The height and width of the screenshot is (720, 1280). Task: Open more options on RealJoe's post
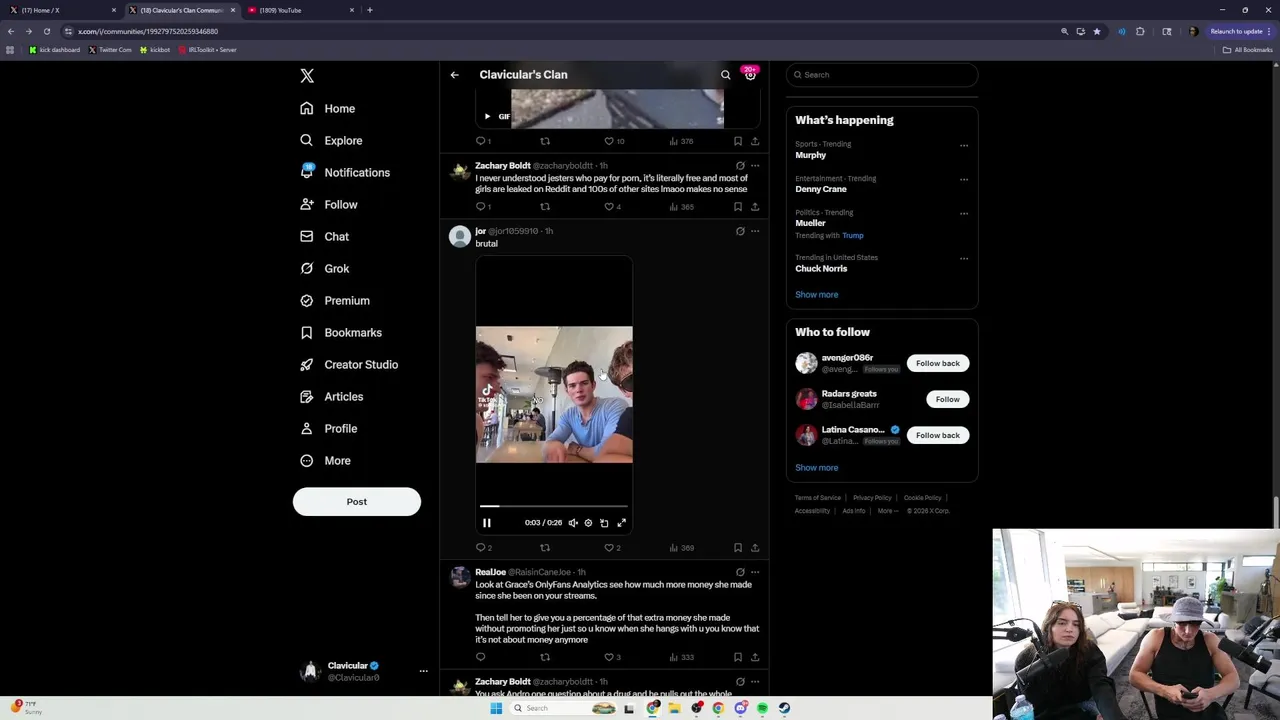click(x=755, y=572)
